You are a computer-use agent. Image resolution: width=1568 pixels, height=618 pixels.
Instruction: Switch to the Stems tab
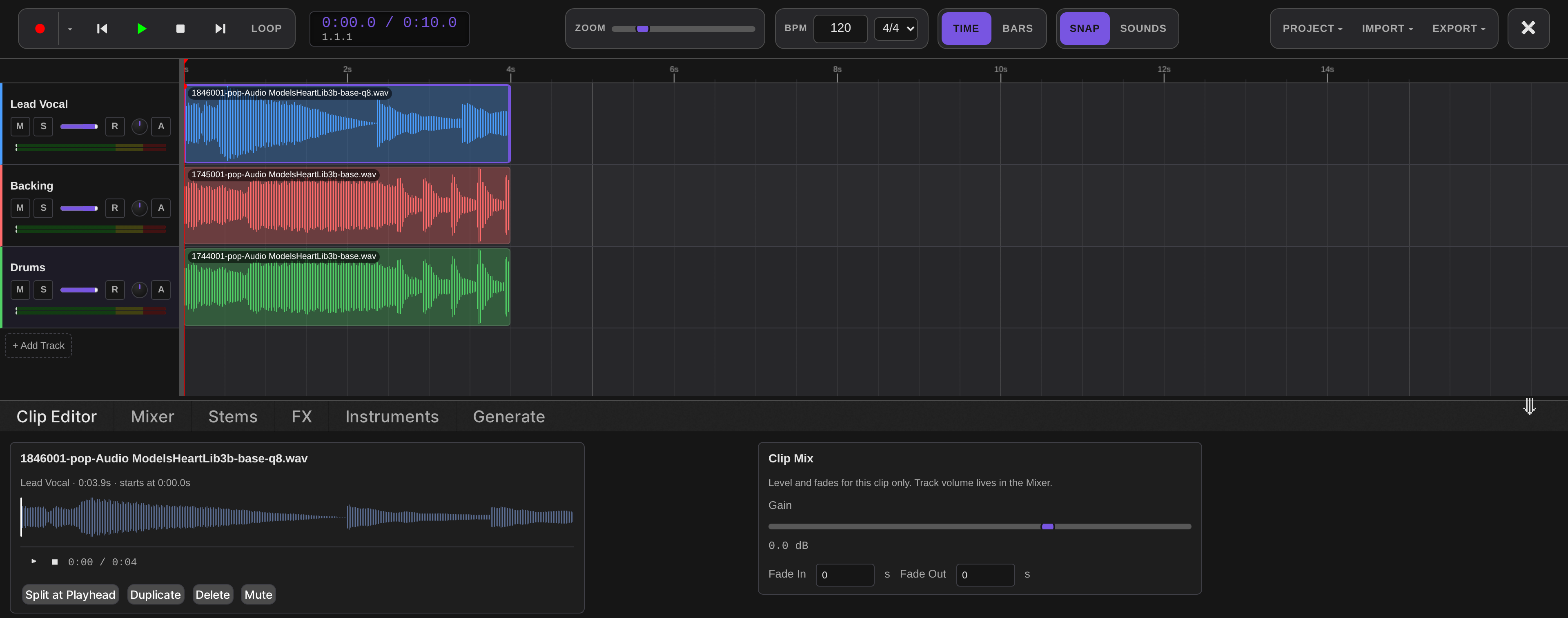point(232,417)
